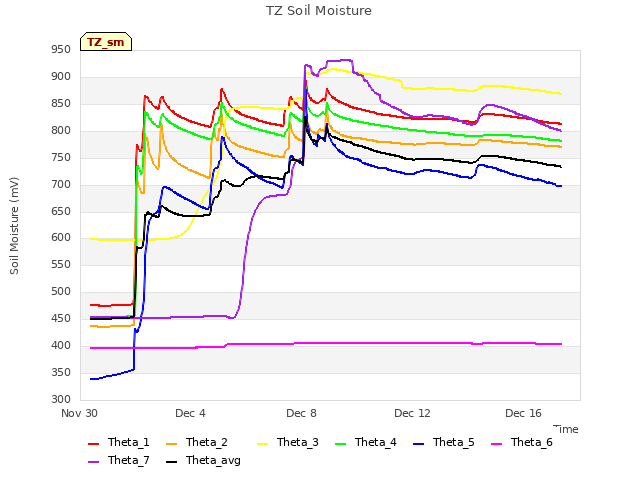This screenshot has height=480, width=640.
Task: Click the green Theta_4 legend swatch
Action: tap(340, 444)
